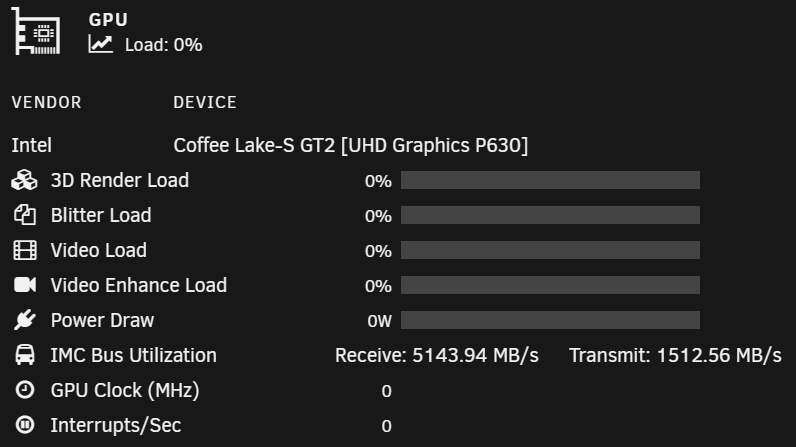The height and width of the screenshot is (447, 796).
Task: Click the 3D Render Load progress bar
Action: point(550,180)
